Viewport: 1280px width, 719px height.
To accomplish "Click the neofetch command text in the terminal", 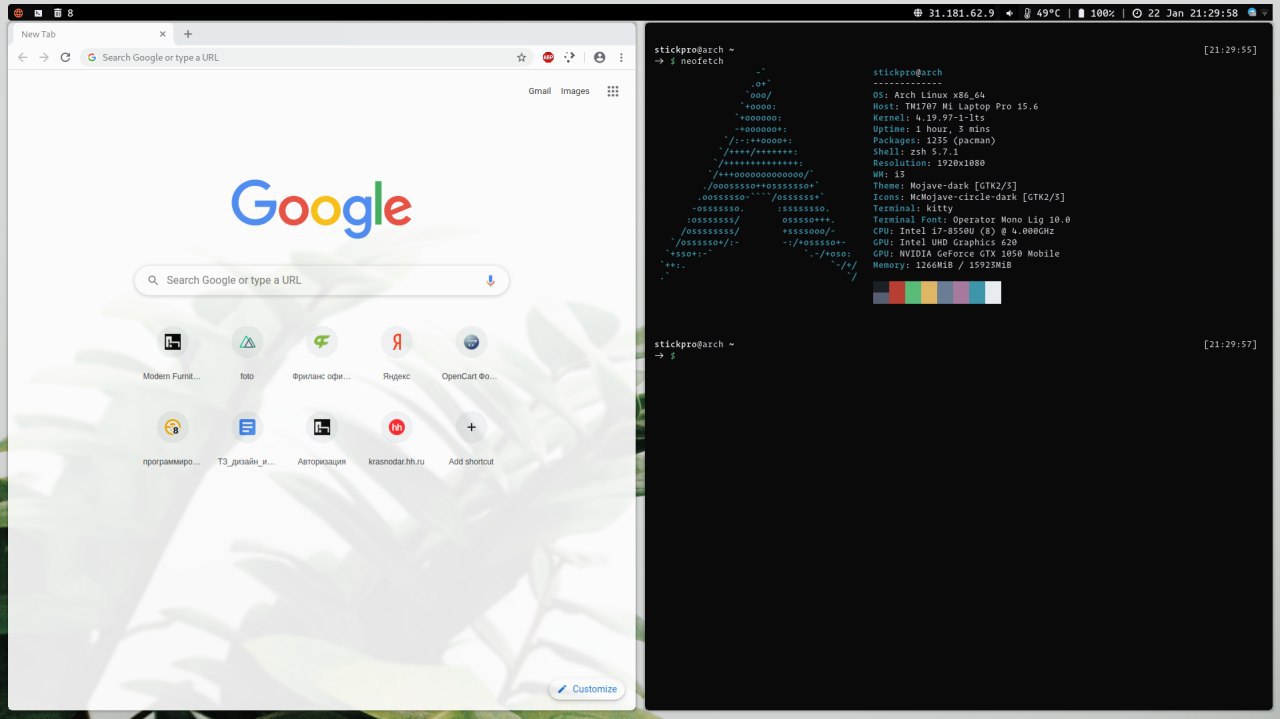I will 702,61.
